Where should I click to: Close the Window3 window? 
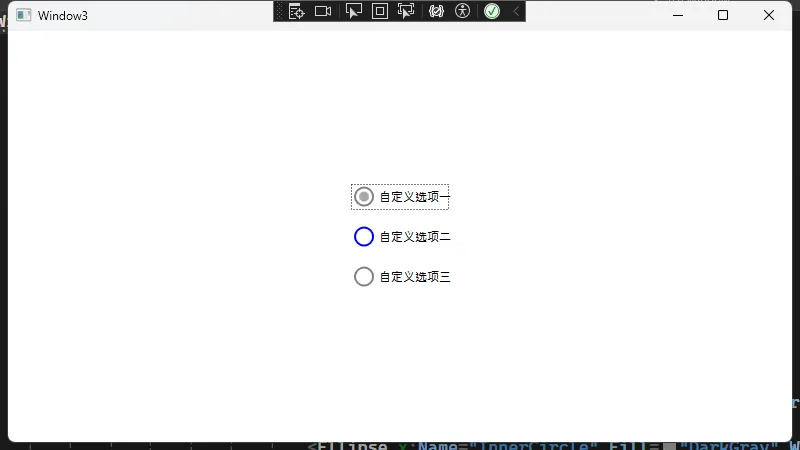coord(769,15)
